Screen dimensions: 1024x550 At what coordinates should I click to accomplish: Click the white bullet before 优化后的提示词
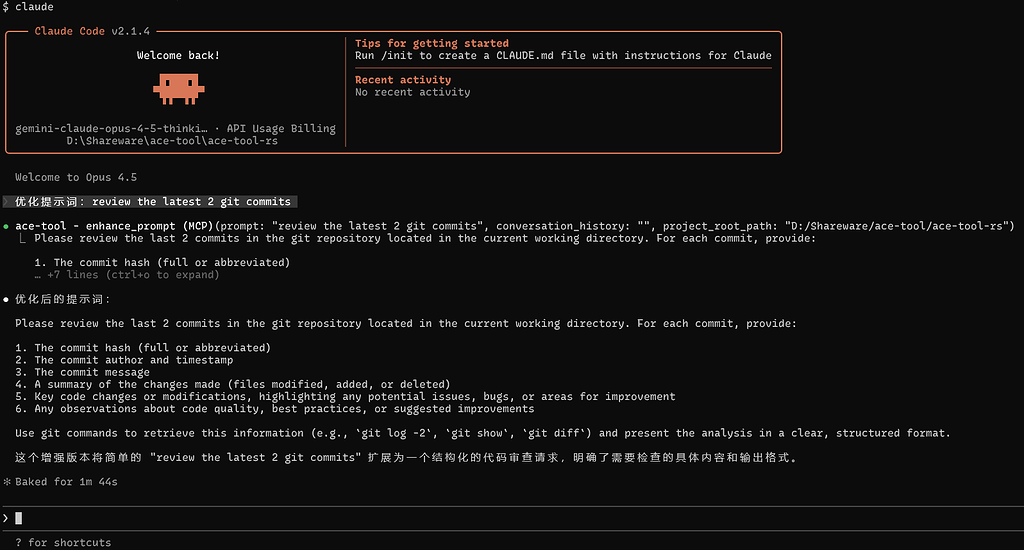coord(6,299)
